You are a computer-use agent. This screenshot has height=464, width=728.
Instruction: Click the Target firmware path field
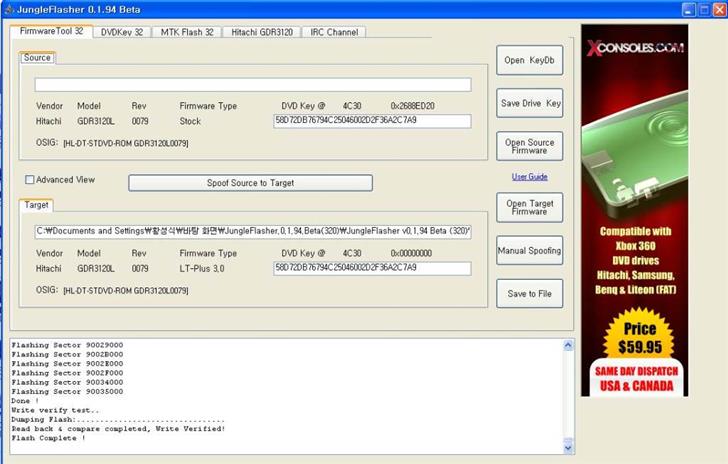(253, 231)
